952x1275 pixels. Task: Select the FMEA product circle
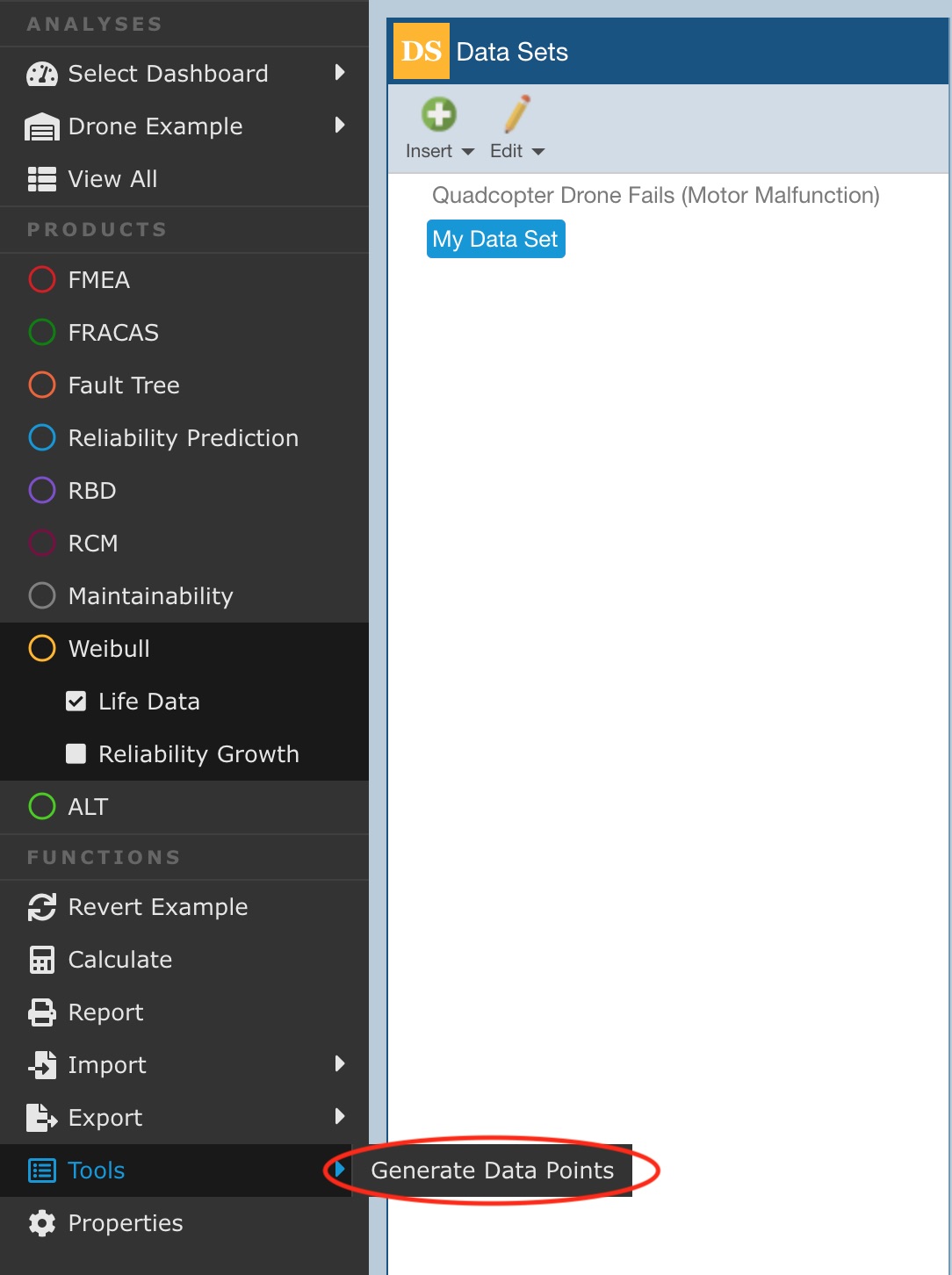tap(41, 280)
